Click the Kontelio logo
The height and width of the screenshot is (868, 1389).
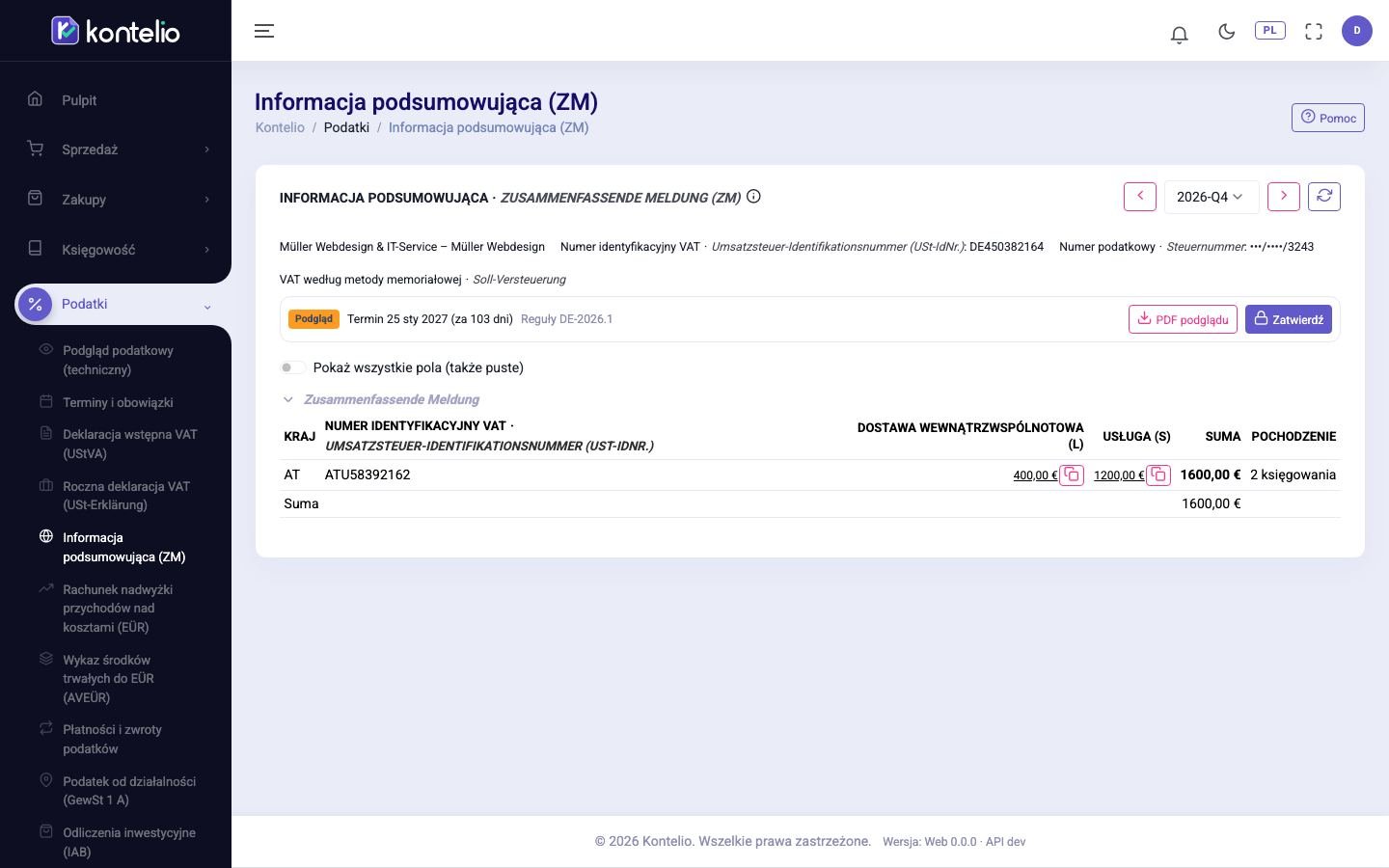pyautogui.click(x=116, y=31)
